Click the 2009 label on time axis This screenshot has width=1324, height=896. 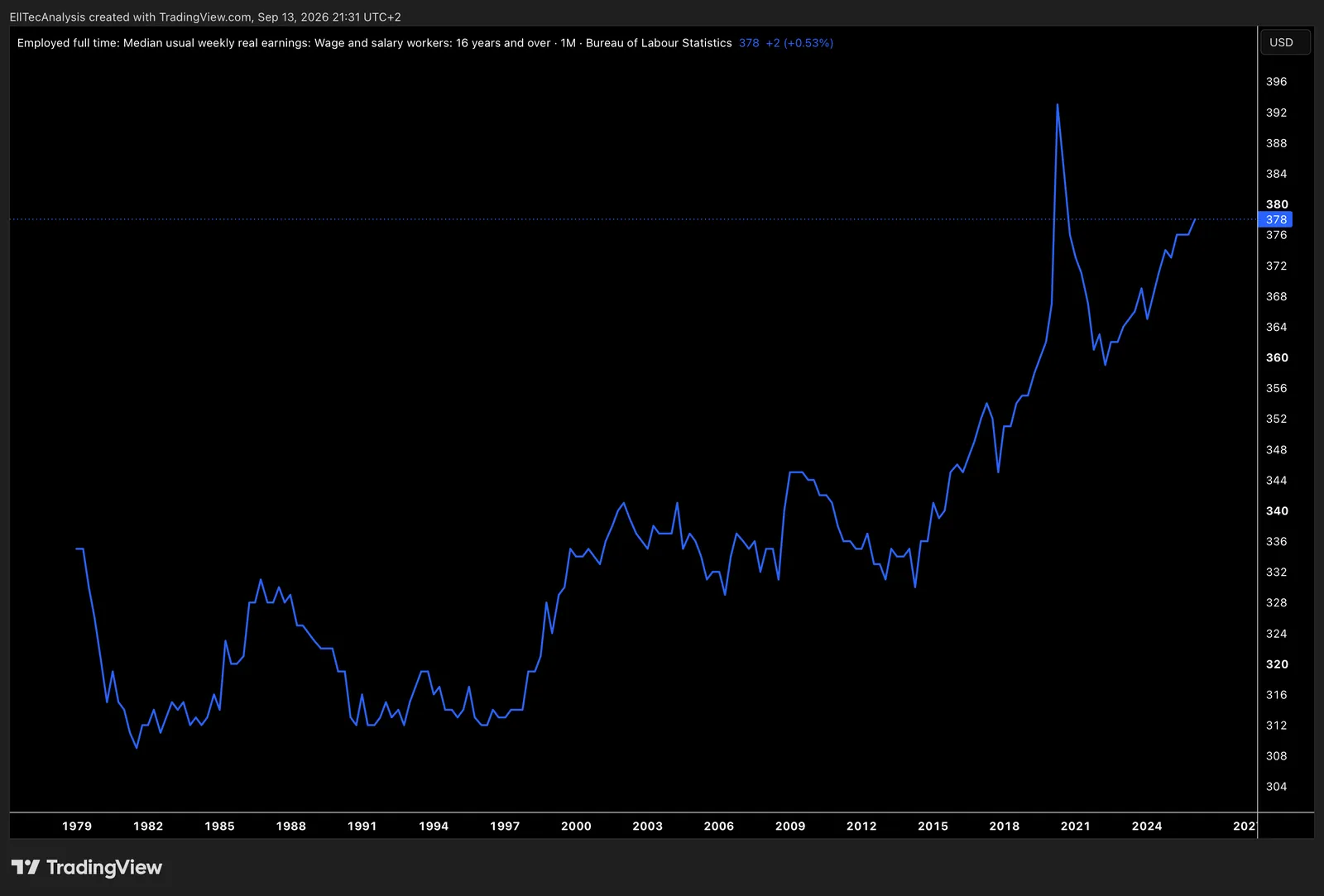coord(790,826)
